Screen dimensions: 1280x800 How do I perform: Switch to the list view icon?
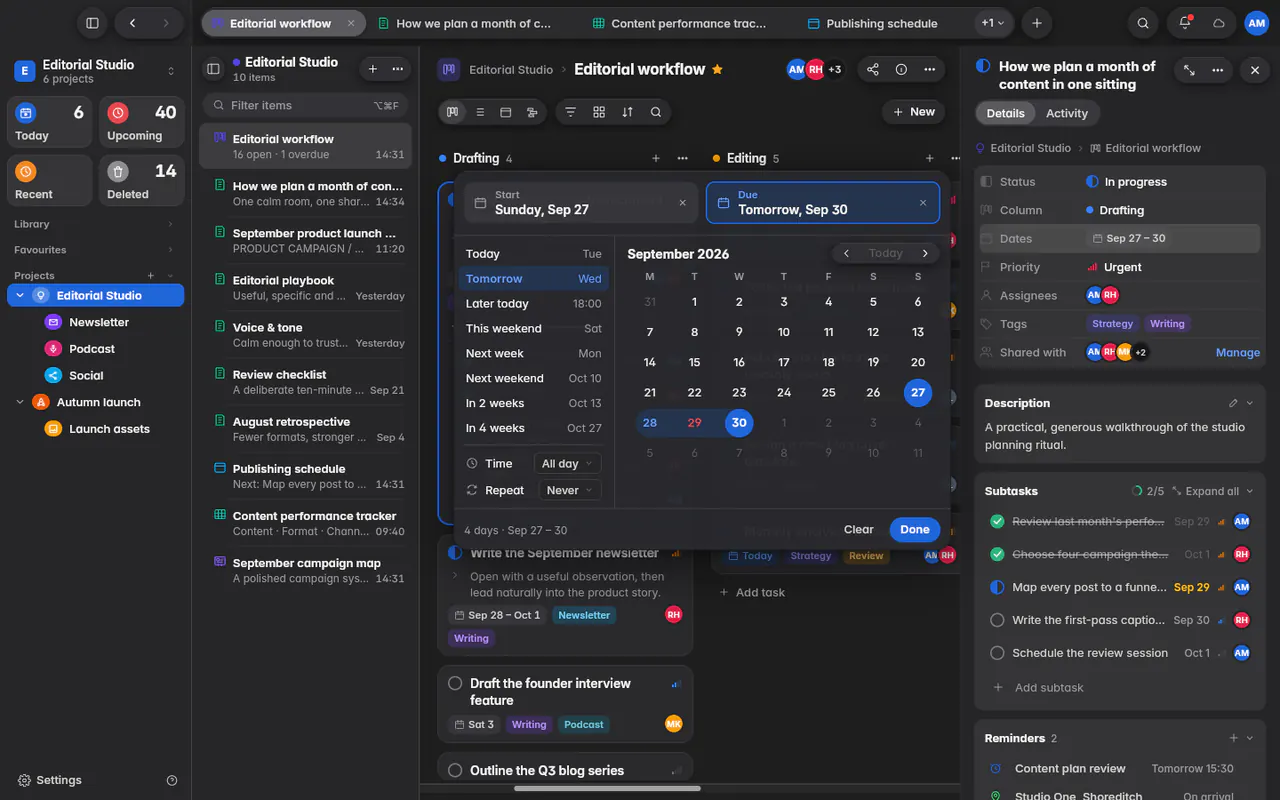point(480,112)
